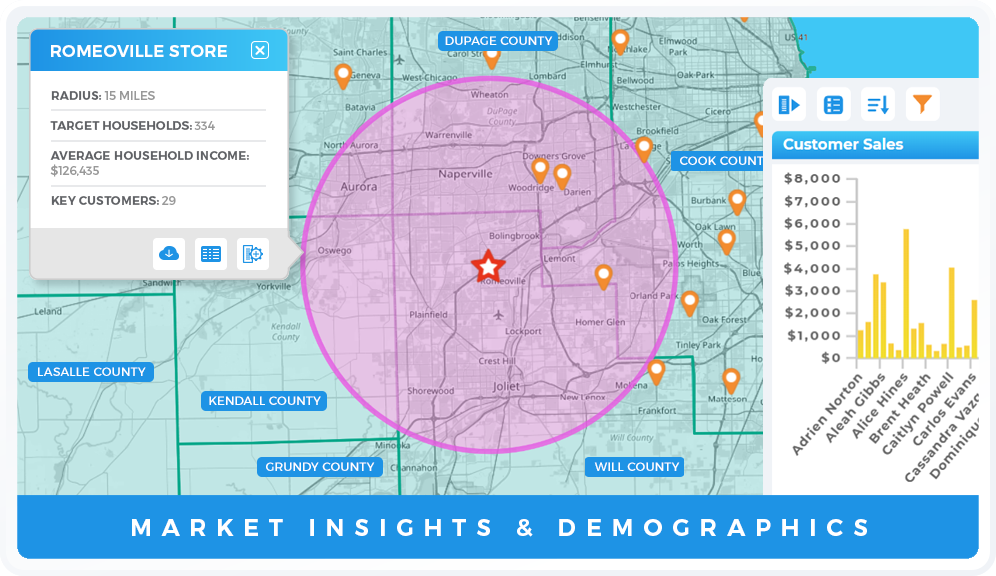996x576 pixels.
Task: Open the list view icon above Customer Sales
Action: point(833,104)
